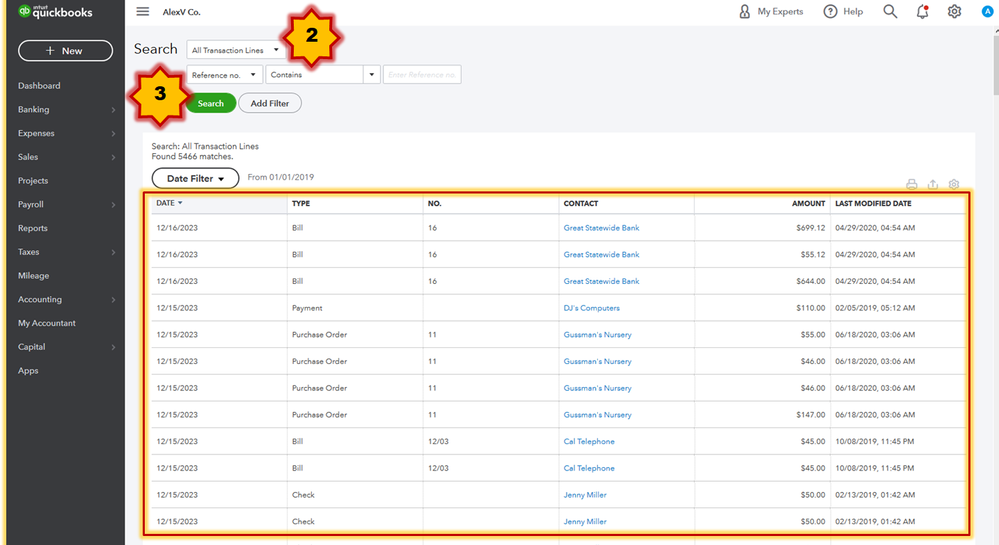Open Gussman's Nursery link for $55.00

click(598, 335)
